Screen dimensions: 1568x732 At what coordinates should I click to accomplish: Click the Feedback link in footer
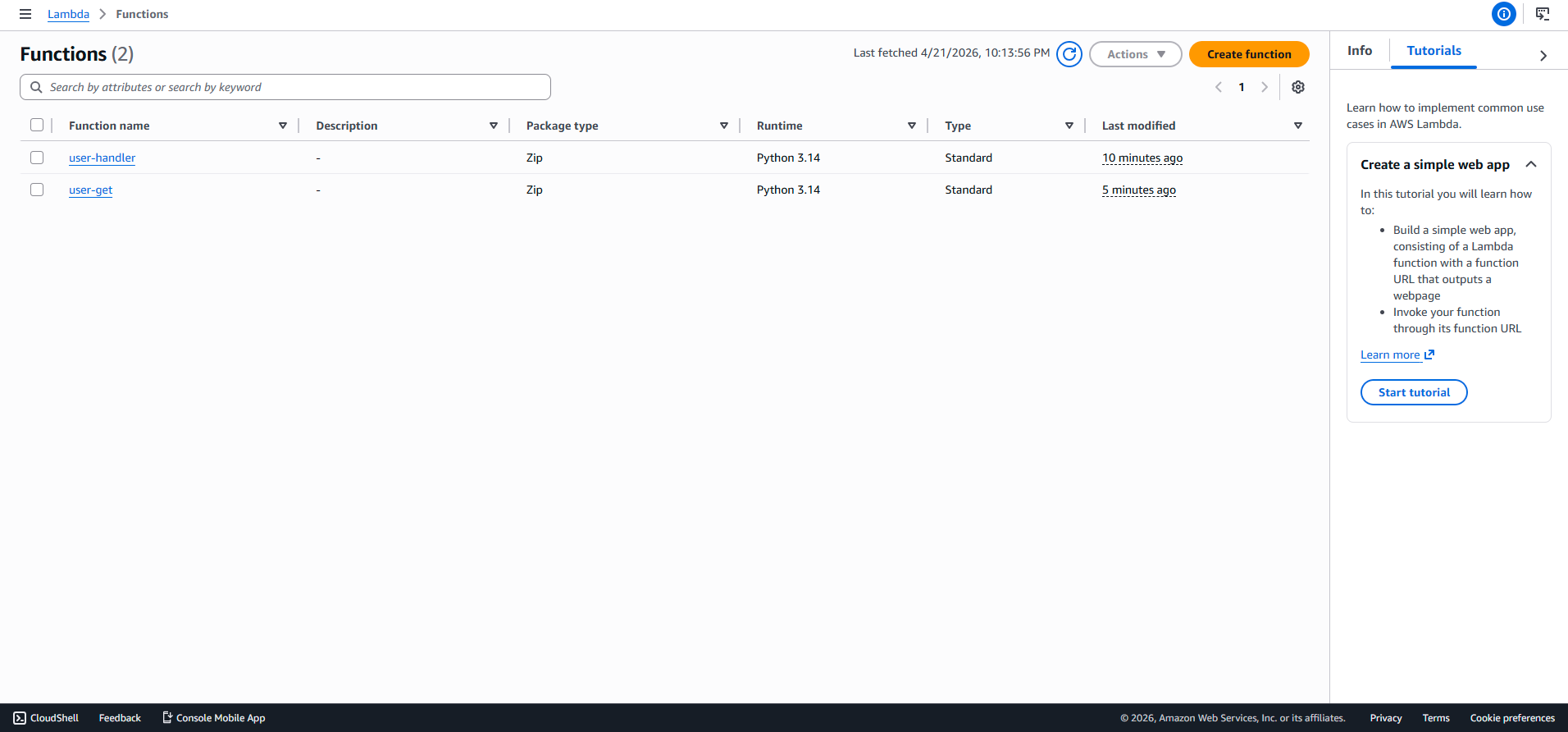(120, 718)
